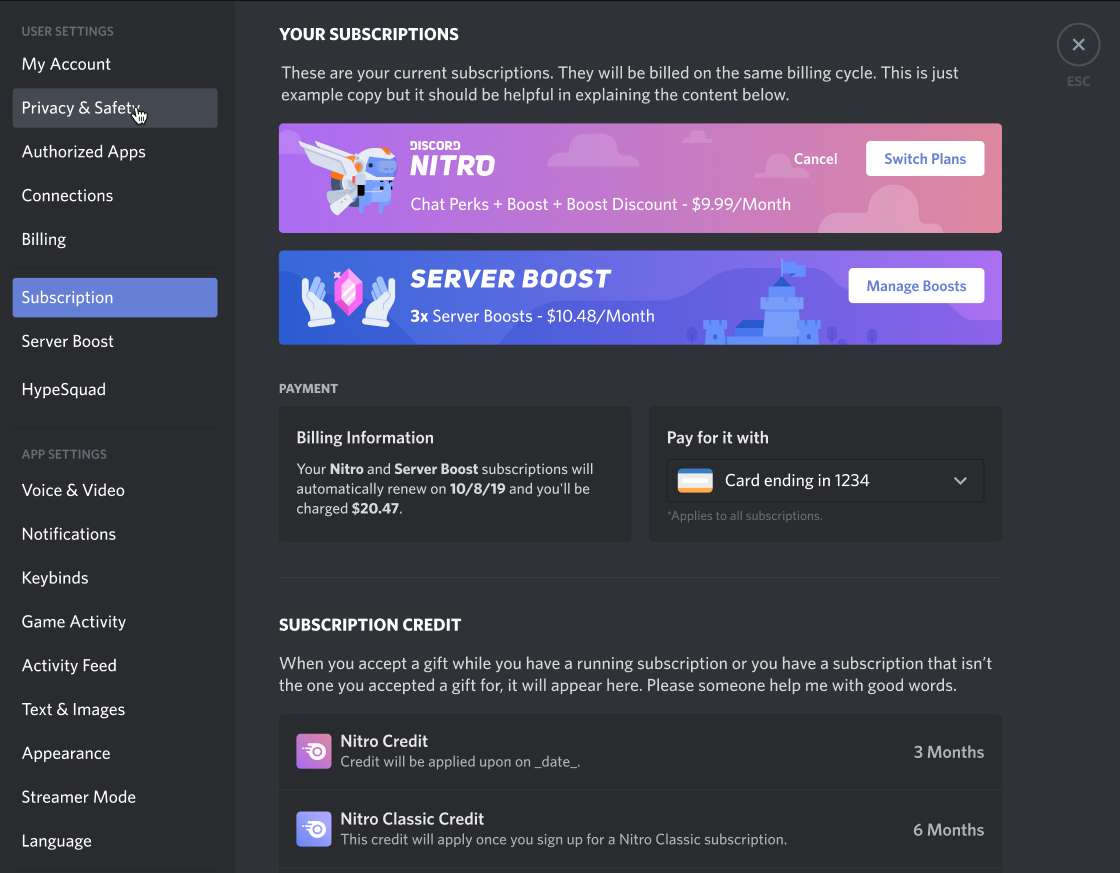Screen dimensions: 1120x873
Task: Click the Nitro Credit gift icon
Action: 313,750
